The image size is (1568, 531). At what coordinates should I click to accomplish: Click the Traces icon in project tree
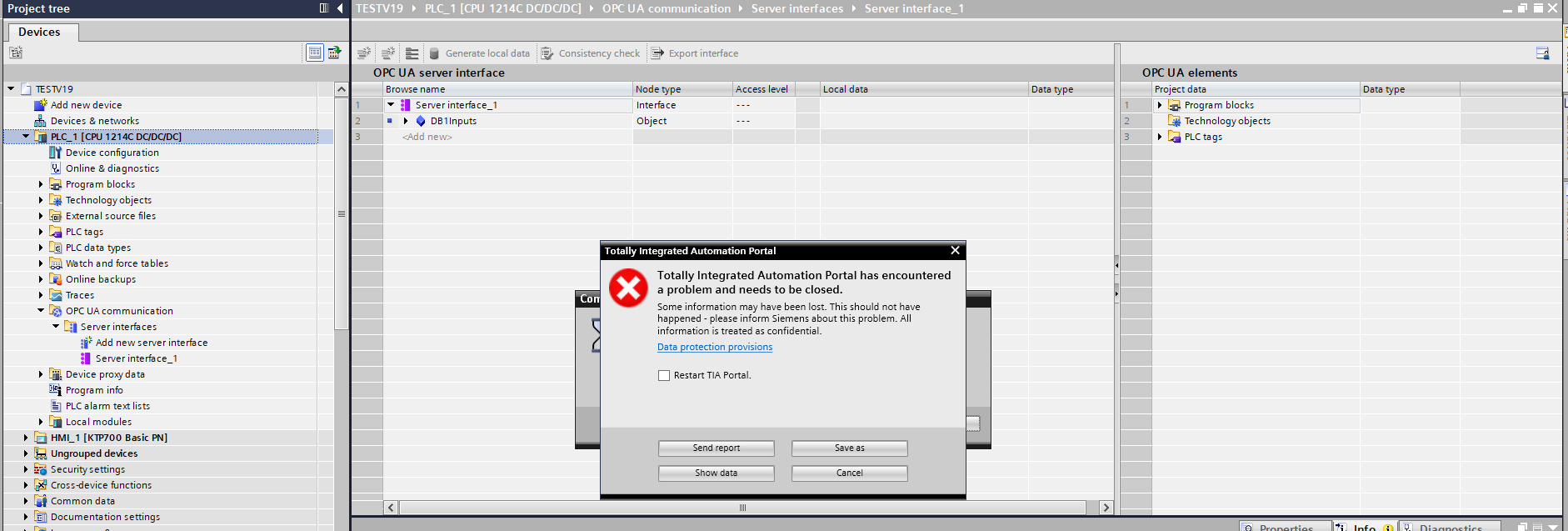tap(56, 295)
